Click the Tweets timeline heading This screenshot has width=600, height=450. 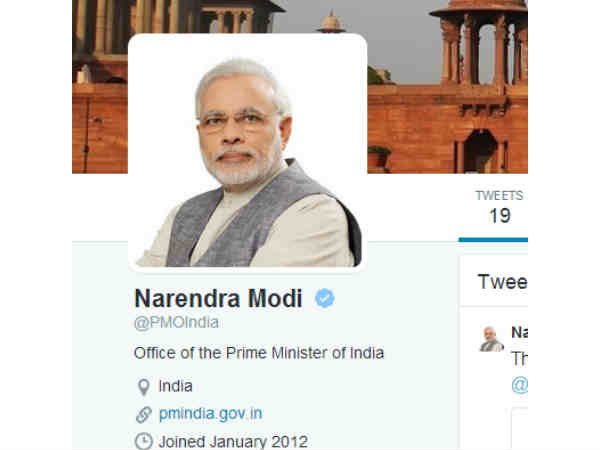pyautogui.click(x=502, y=282)
